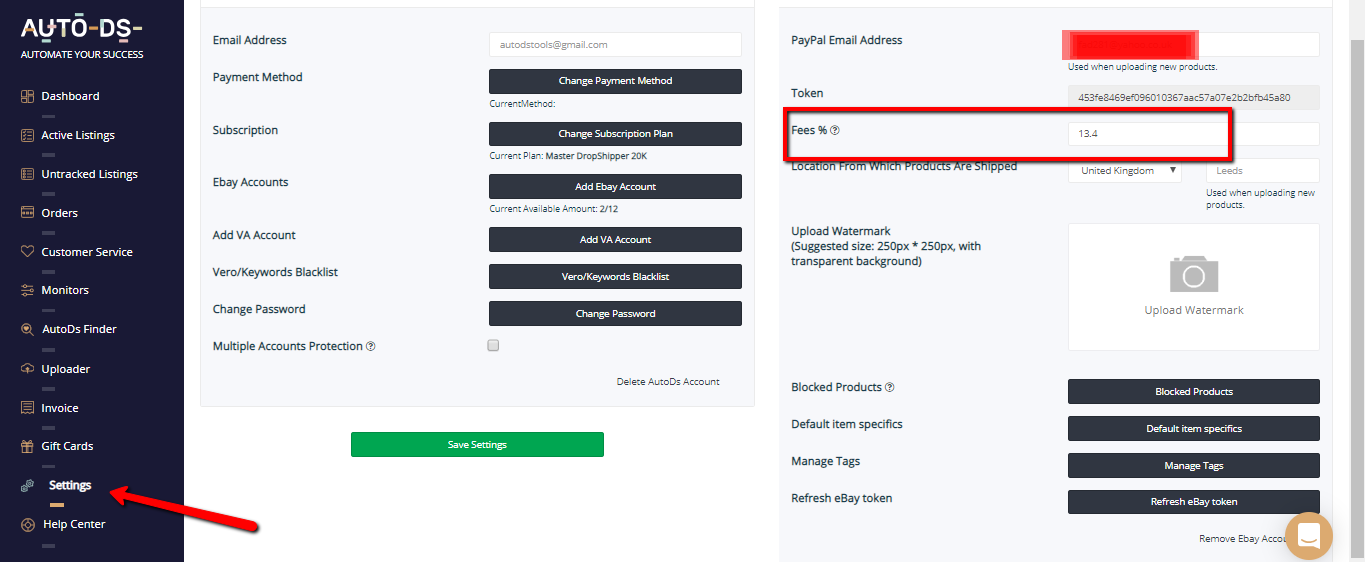Click the AutoDs Finder search icon
This screenshot has width=1365, height=562.
tap(28, 329)
